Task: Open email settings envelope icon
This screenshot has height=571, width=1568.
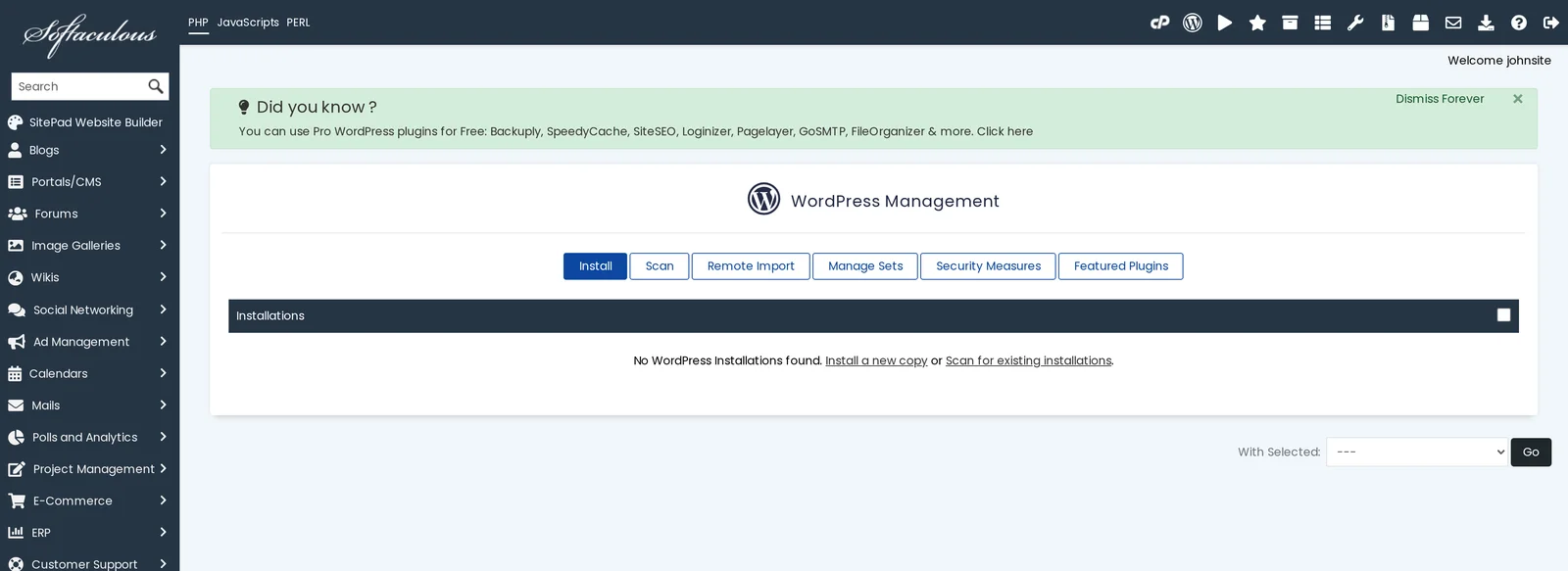Action: point(1453,23)
